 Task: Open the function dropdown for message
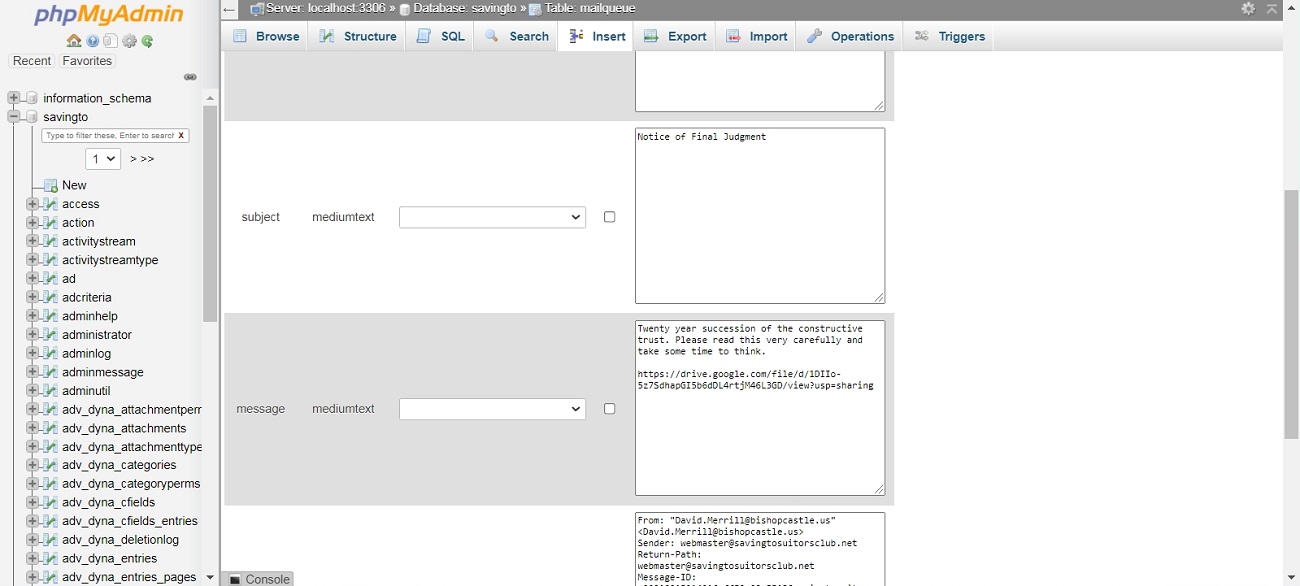(492, 409)
